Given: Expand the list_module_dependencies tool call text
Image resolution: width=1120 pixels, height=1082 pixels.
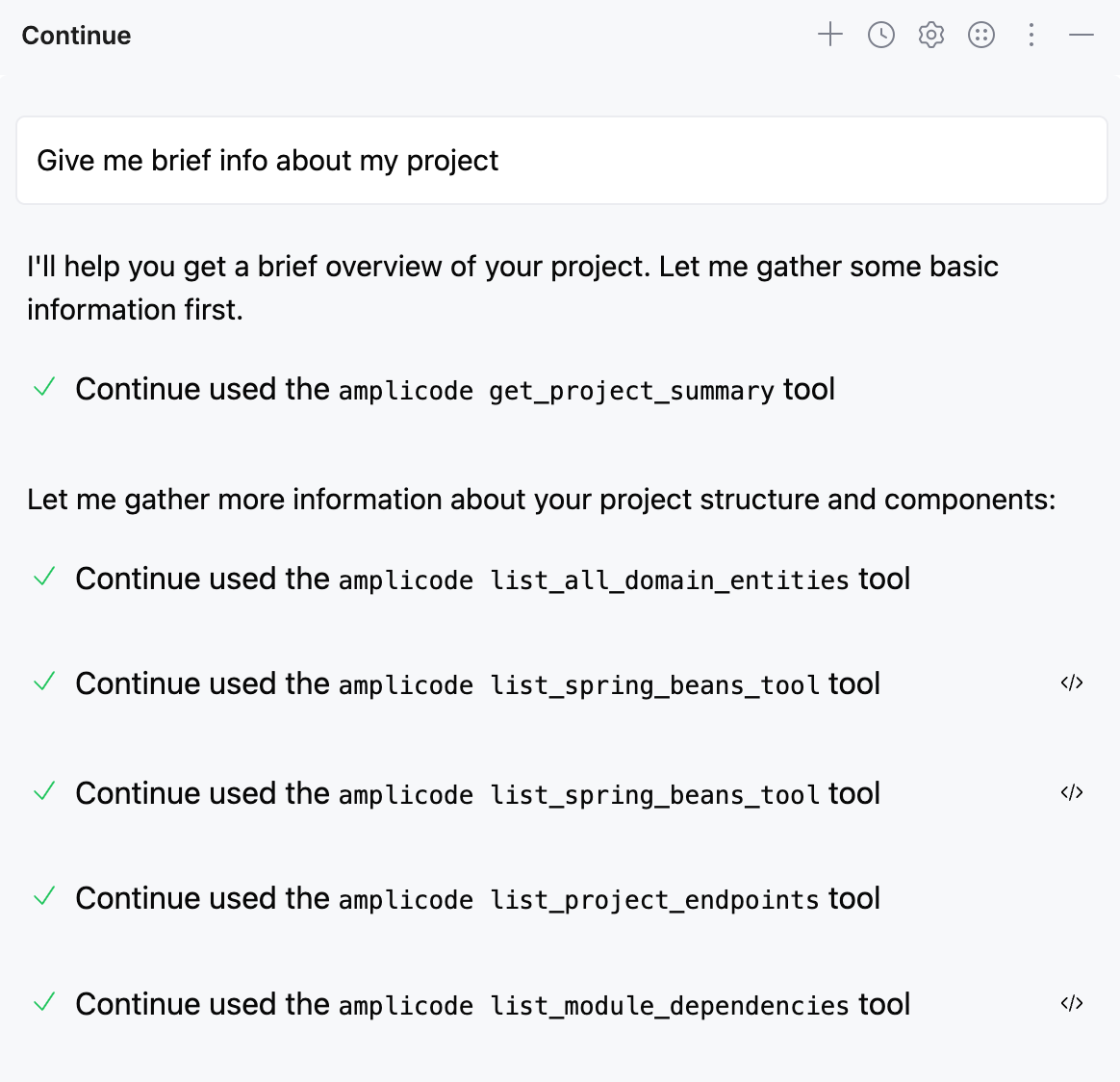Looking at the screenshot, I should coord(492,1005).
